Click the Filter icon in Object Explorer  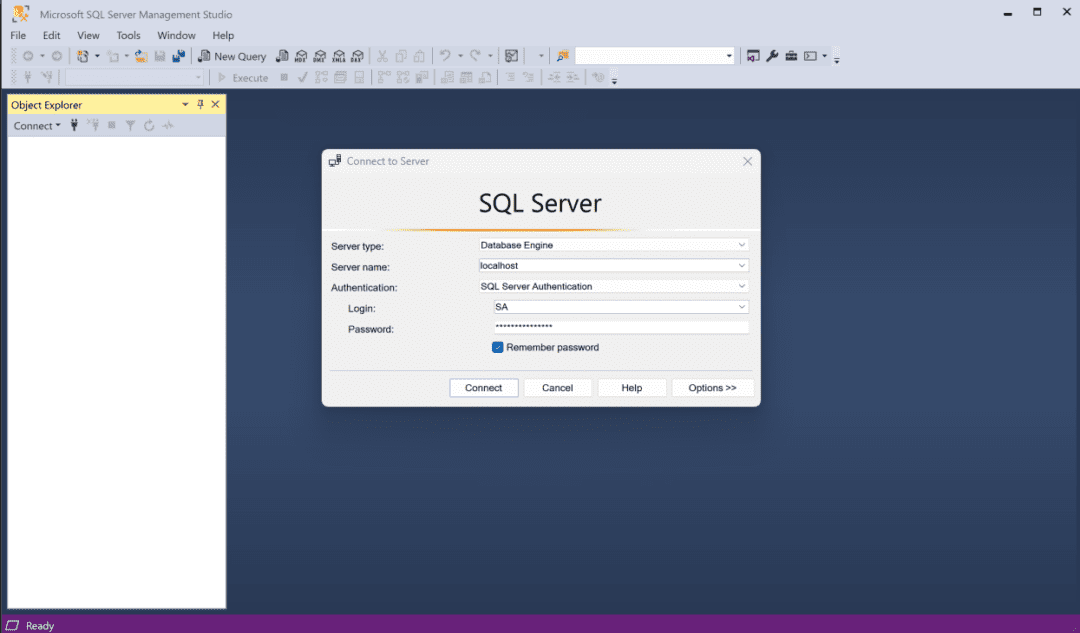tap(130, 125)
